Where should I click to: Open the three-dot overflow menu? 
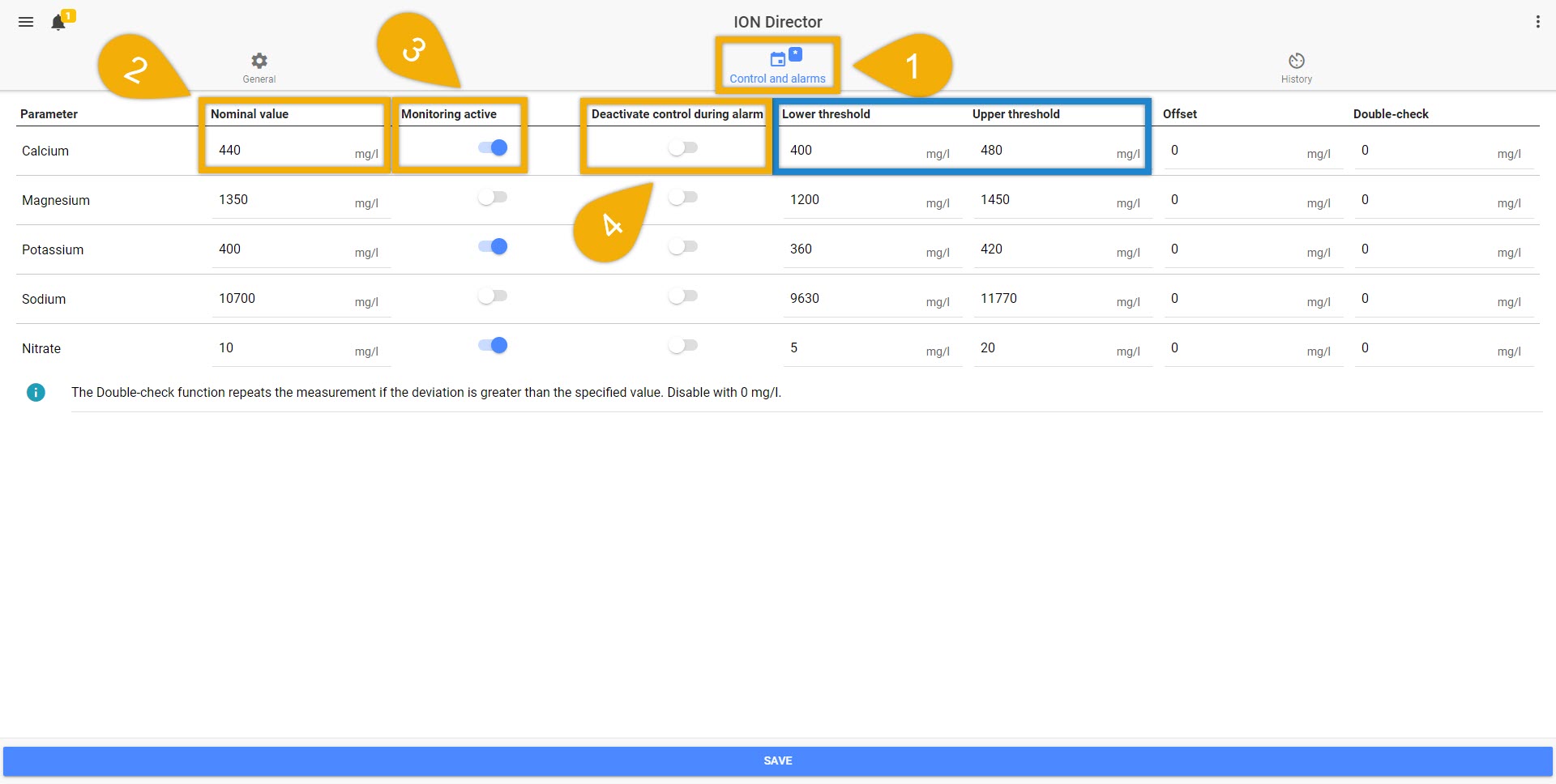[1537, 22]
